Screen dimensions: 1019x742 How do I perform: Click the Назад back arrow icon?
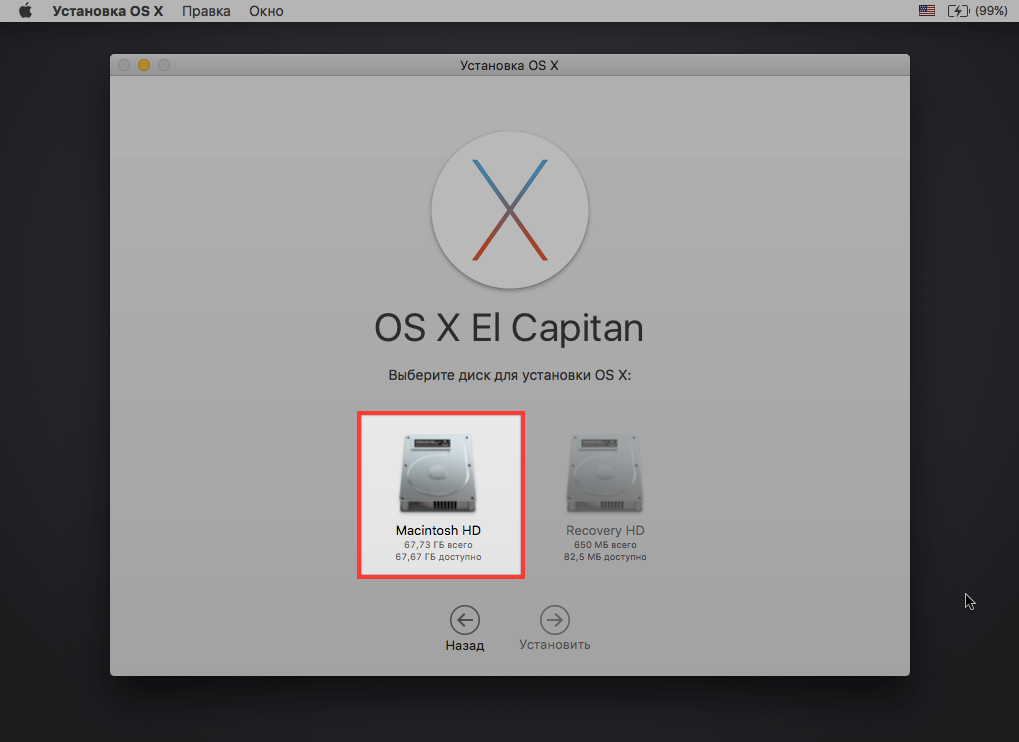pos(465,620)
